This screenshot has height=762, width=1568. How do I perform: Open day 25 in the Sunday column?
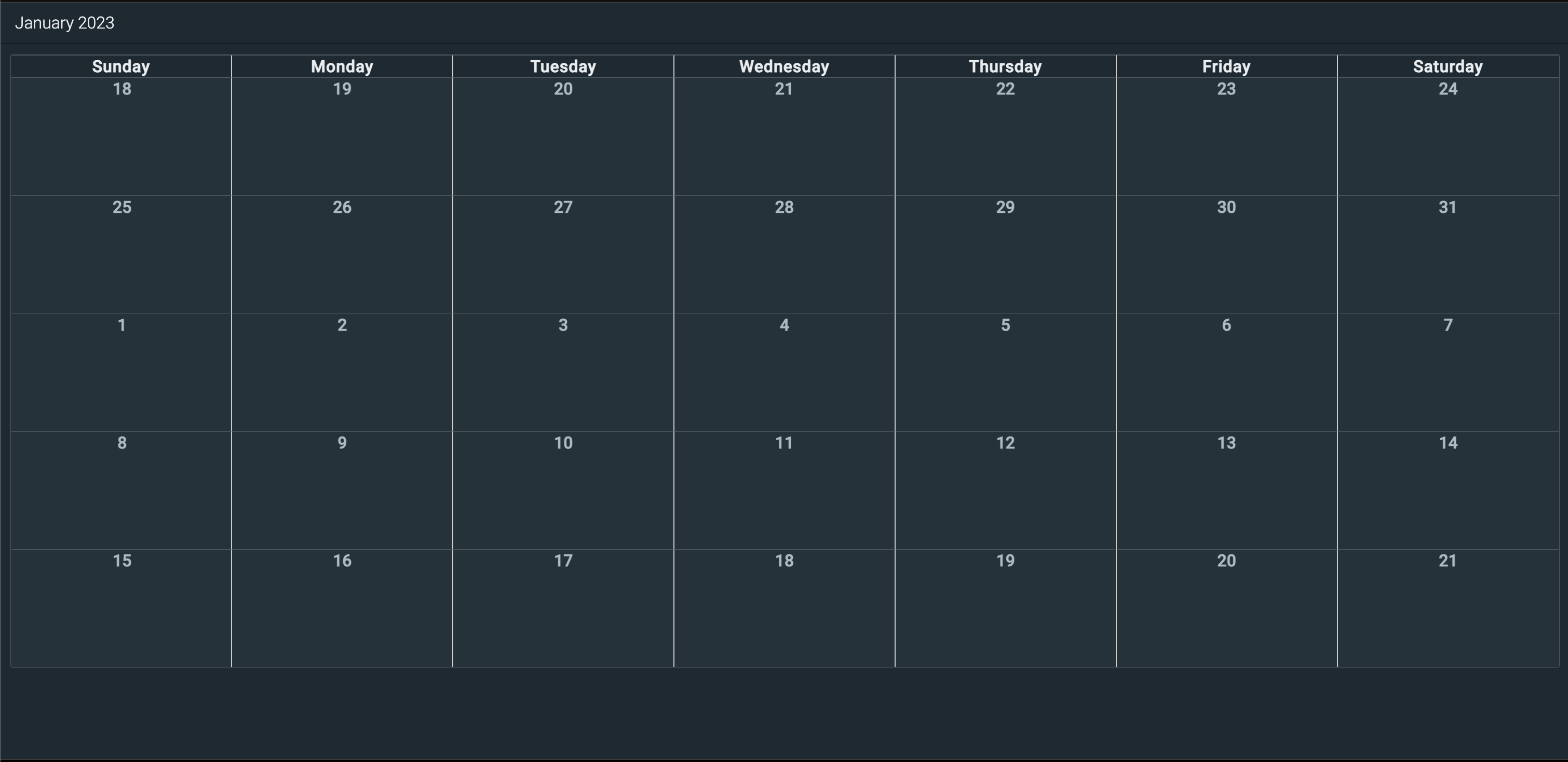tap(121, 208)
